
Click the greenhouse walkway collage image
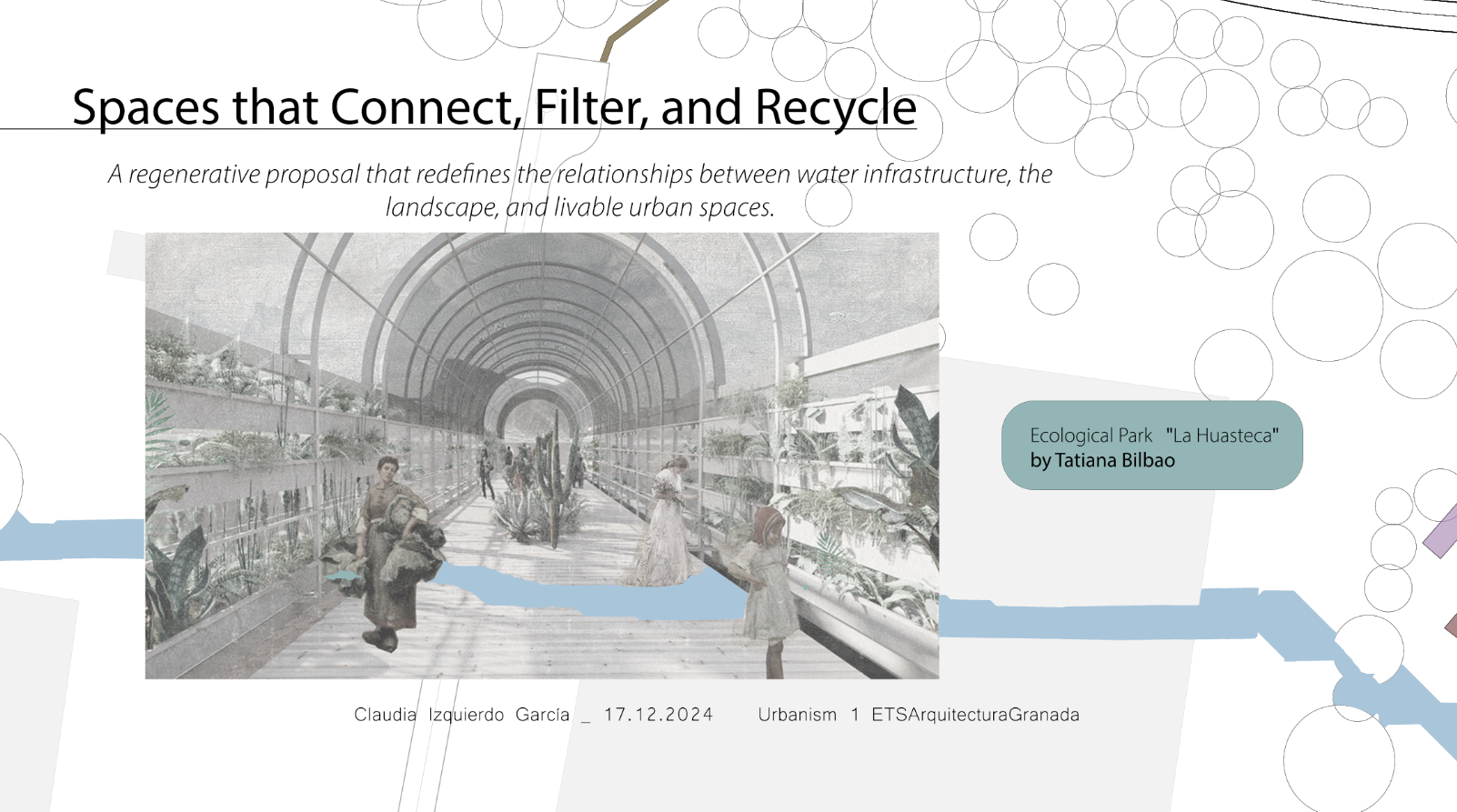(542, 456)
